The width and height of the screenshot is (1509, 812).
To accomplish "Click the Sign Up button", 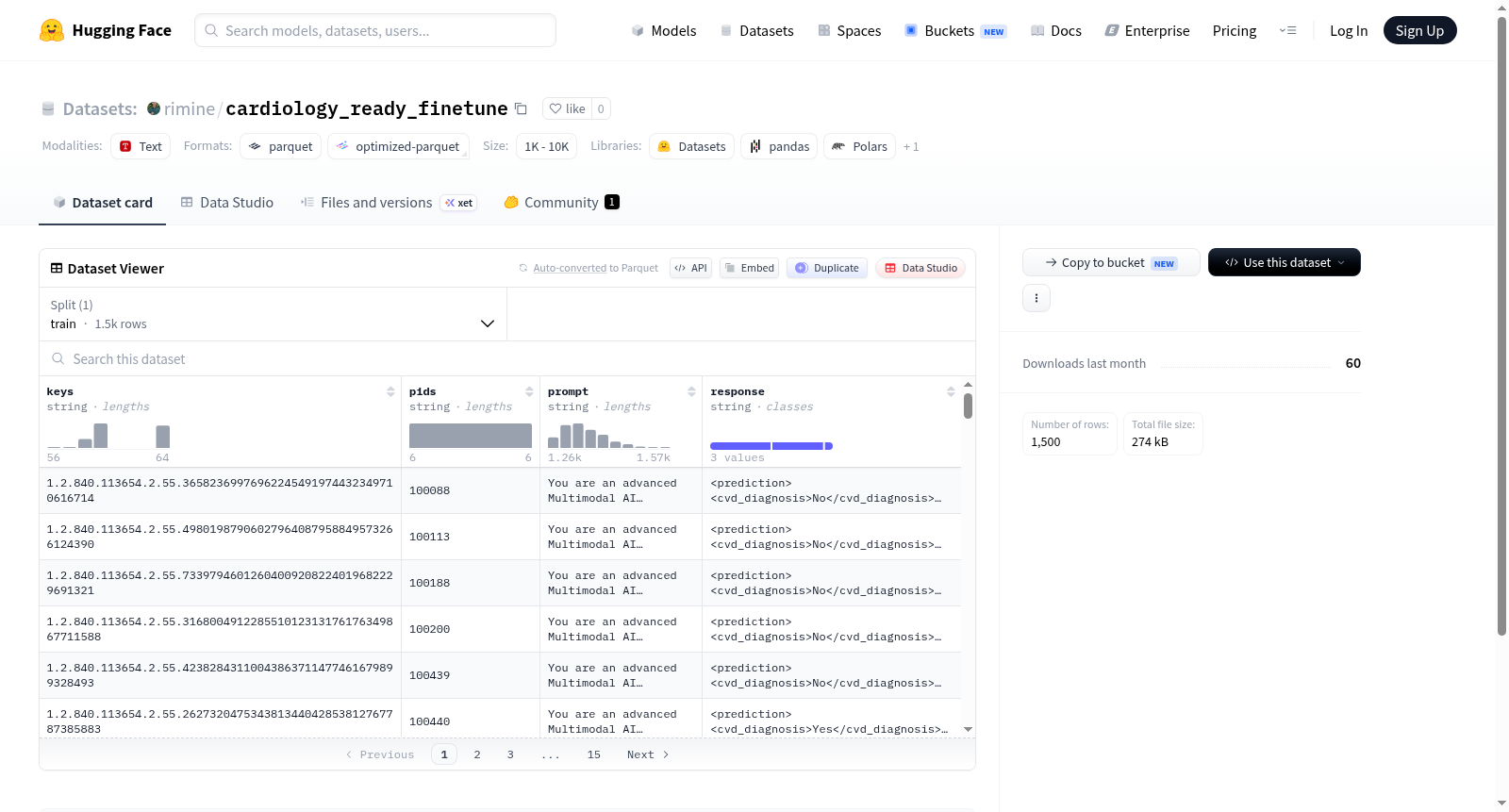I will point(1420,30).
